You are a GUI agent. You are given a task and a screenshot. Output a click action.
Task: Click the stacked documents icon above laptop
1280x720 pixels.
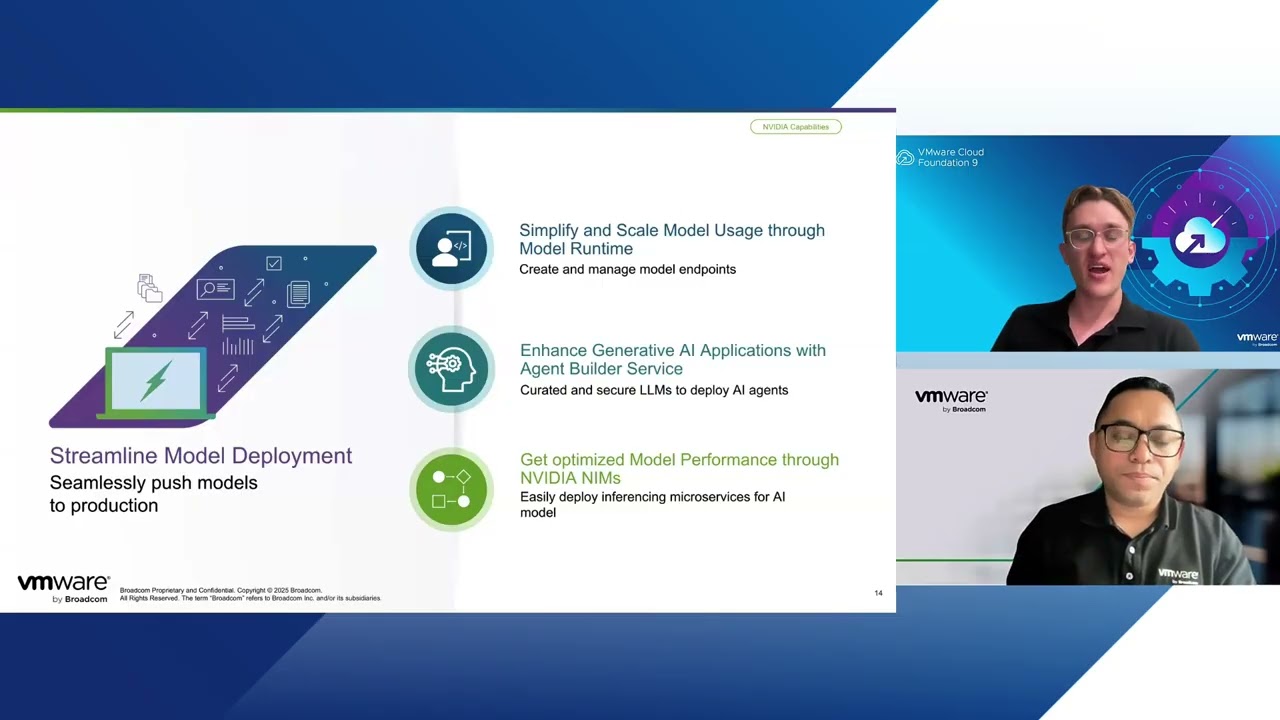pos(149,288)
